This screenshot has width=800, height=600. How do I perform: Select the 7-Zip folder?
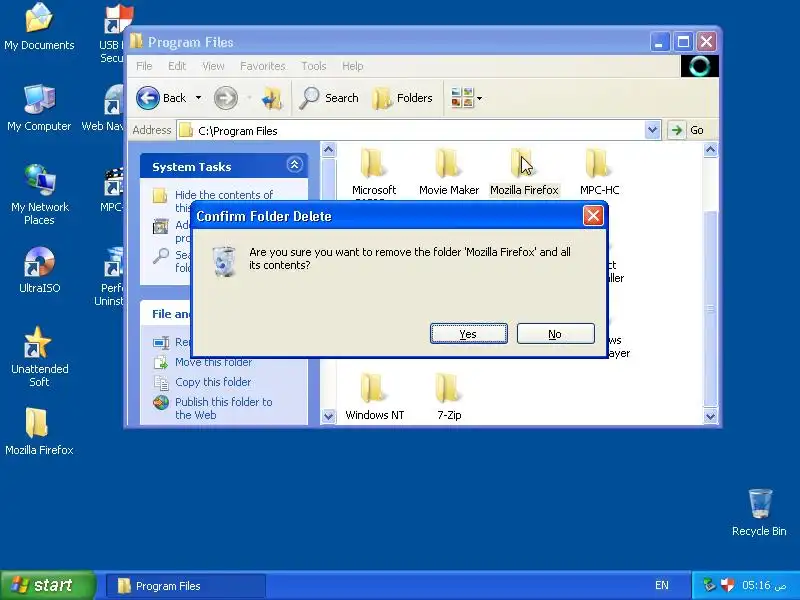coord(449,397)
